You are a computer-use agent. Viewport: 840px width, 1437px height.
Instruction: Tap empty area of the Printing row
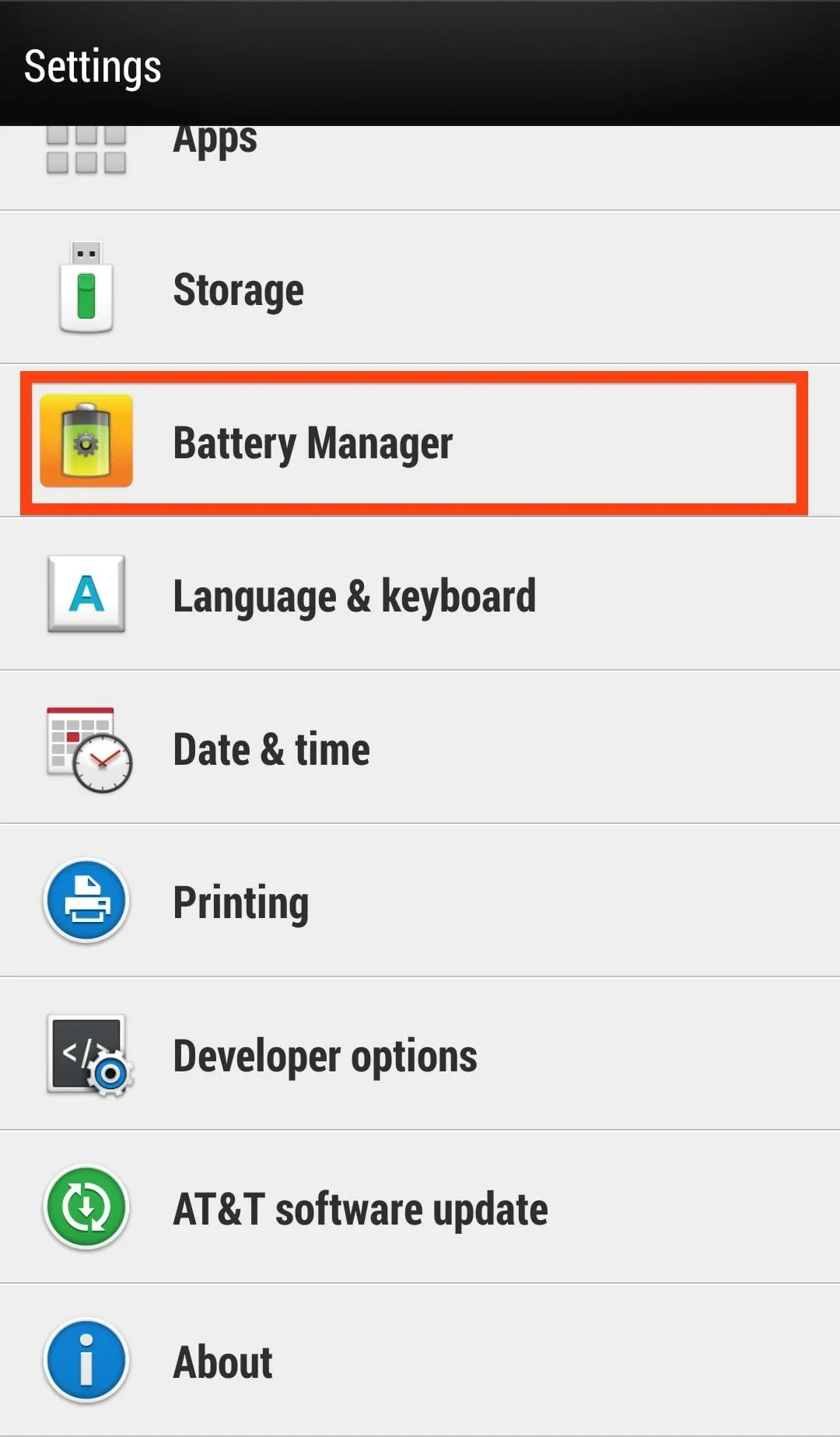click(x=576, y=901)
